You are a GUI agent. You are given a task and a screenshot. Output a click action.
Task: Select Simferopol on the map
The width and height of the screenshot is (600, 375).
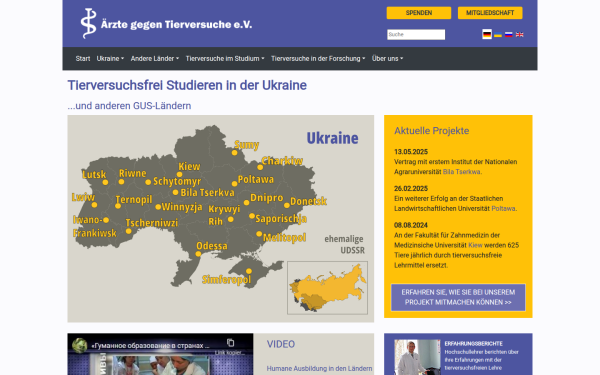tap(226, 280)
